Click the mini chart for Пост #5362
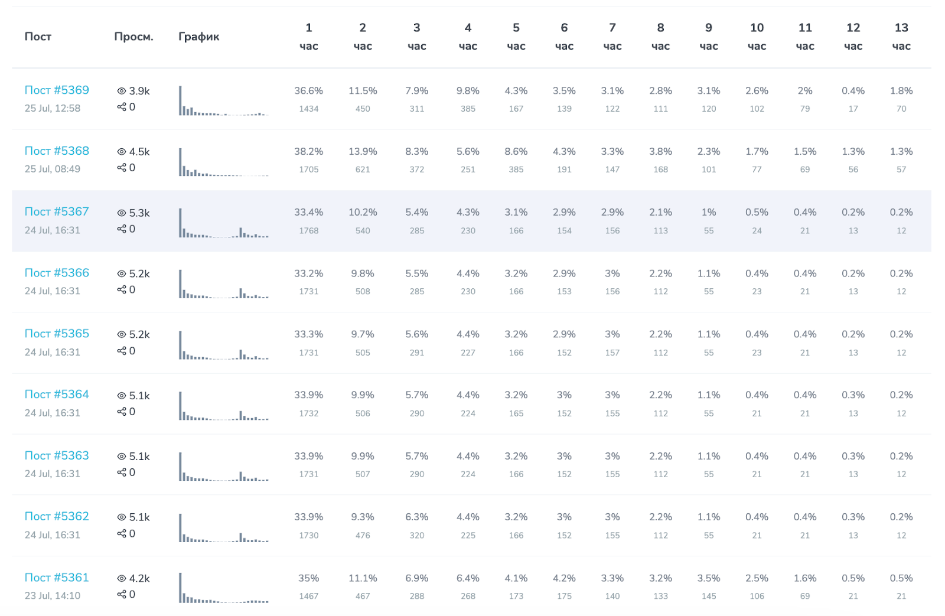The width and height of the screenshot is (945, 616). (x=224, y=527)
